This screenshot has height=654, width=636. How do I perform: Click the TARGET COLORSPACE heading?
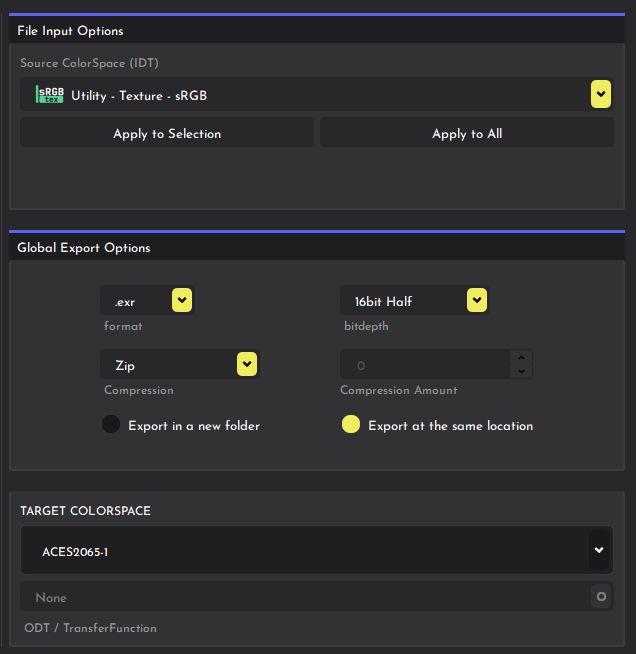pos(85,511)
